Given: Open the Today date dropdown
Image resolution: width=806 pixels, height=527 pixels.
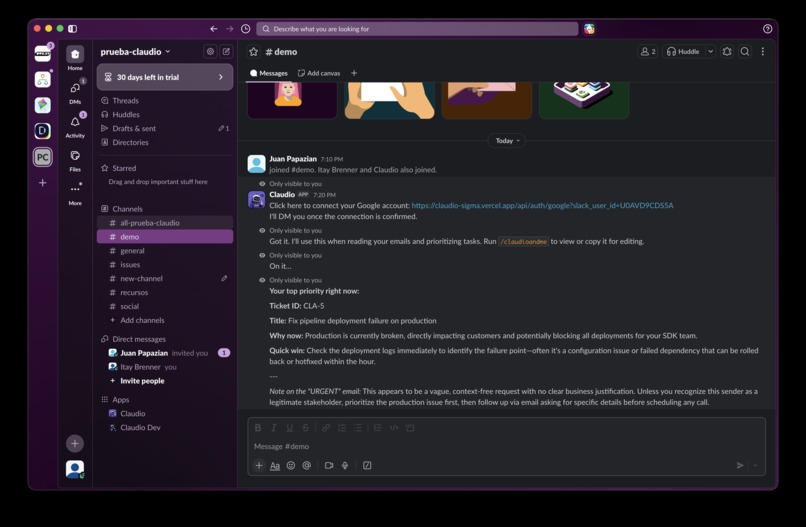Looking at the screenshot, I should [507, 140].
